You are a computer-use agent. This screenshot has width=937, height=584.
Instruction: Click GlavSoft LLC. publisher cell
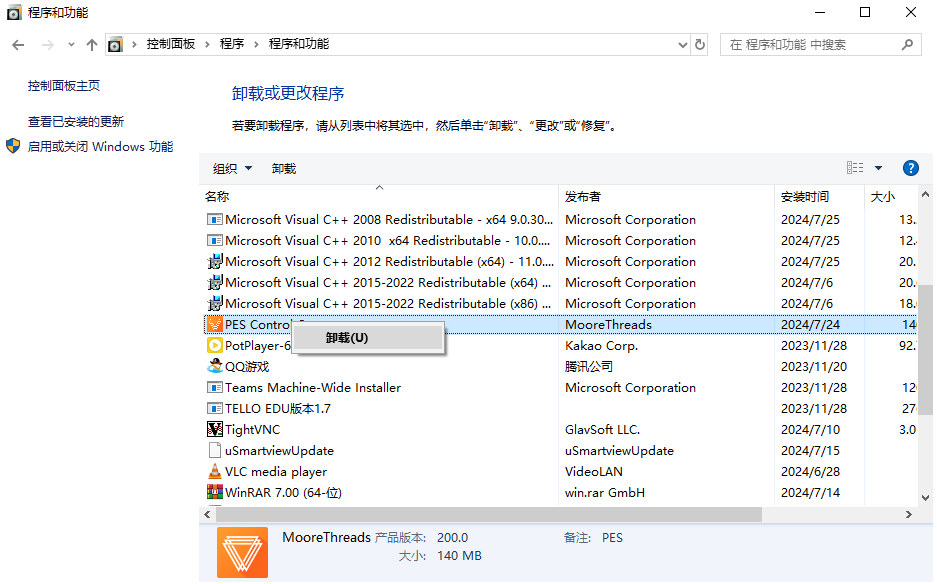602,429
